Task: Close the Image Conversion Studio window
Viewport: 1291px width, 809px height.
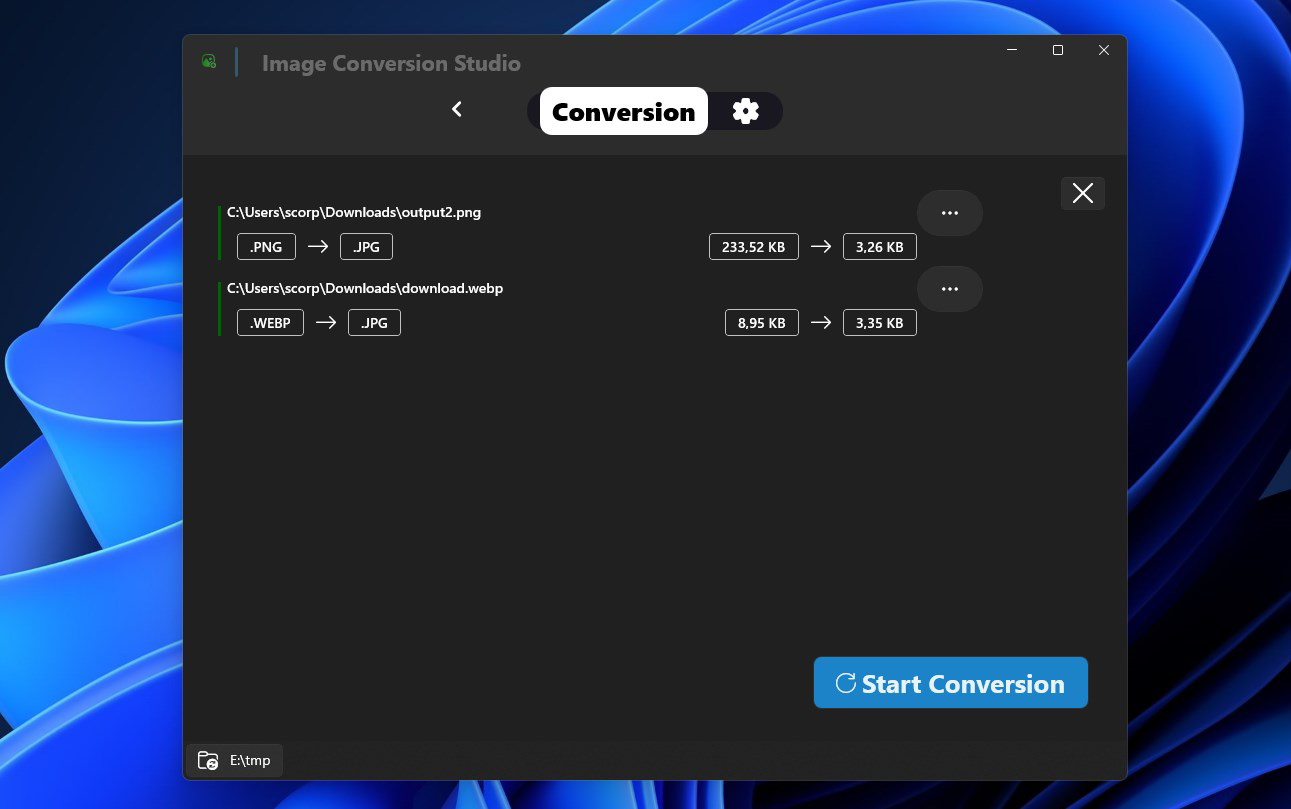Action: (x=1104, y=50)
